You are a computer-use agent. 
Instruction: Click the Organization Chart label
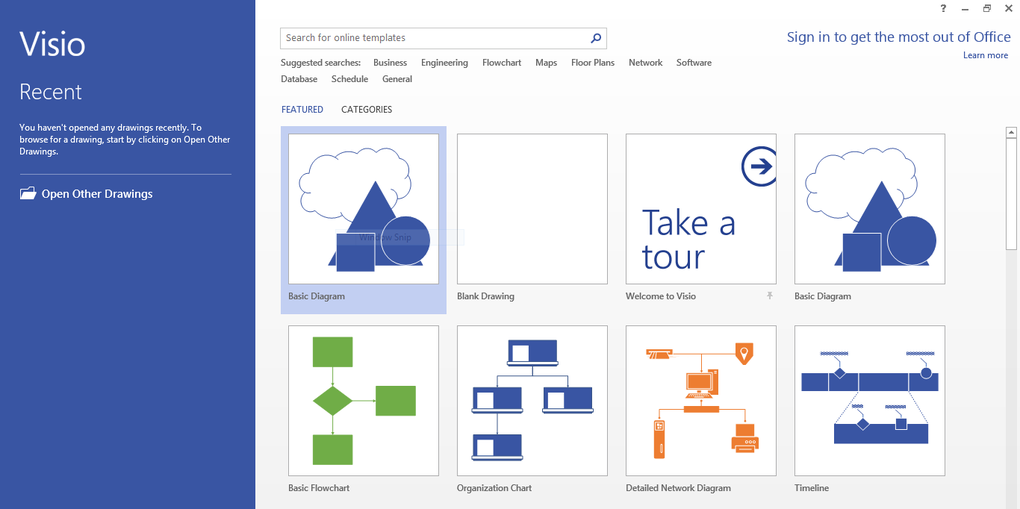(494, 488)
